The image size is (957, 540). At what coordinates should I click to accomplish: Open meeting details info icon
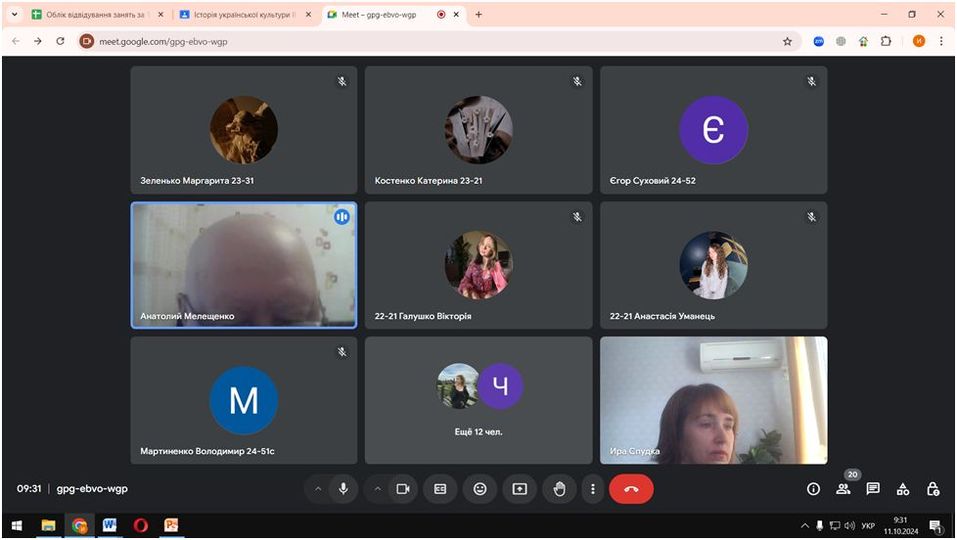coord(813,489)
